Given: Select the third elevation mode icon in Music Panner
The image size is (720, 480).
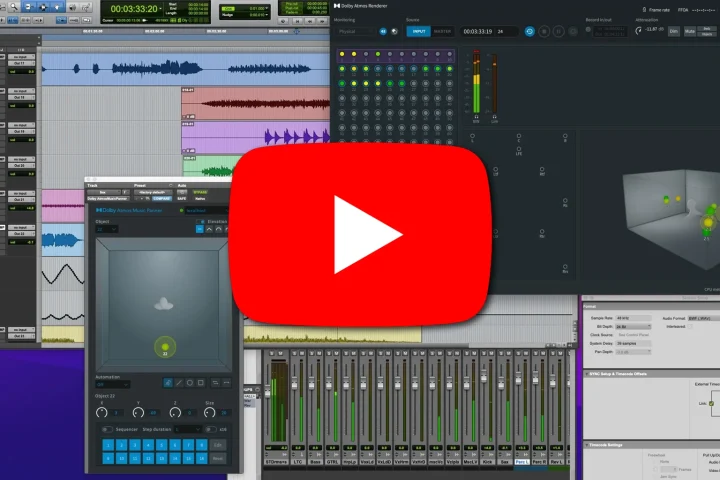Looking at the screenshot, I should point(219,229).
